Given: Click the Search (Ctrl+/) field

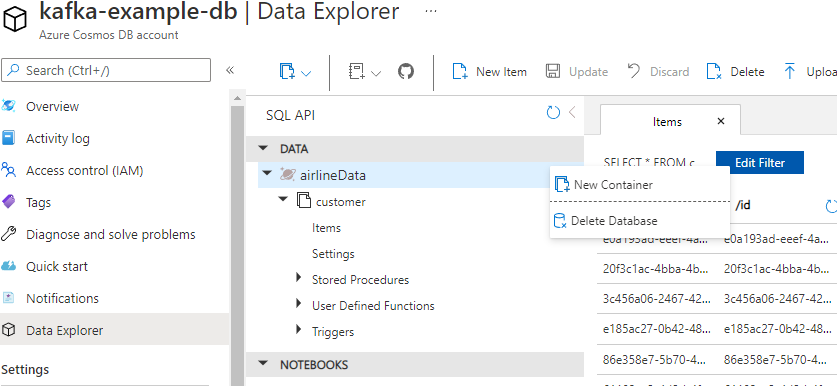Looking at the screenshot, I should [106, 70].
